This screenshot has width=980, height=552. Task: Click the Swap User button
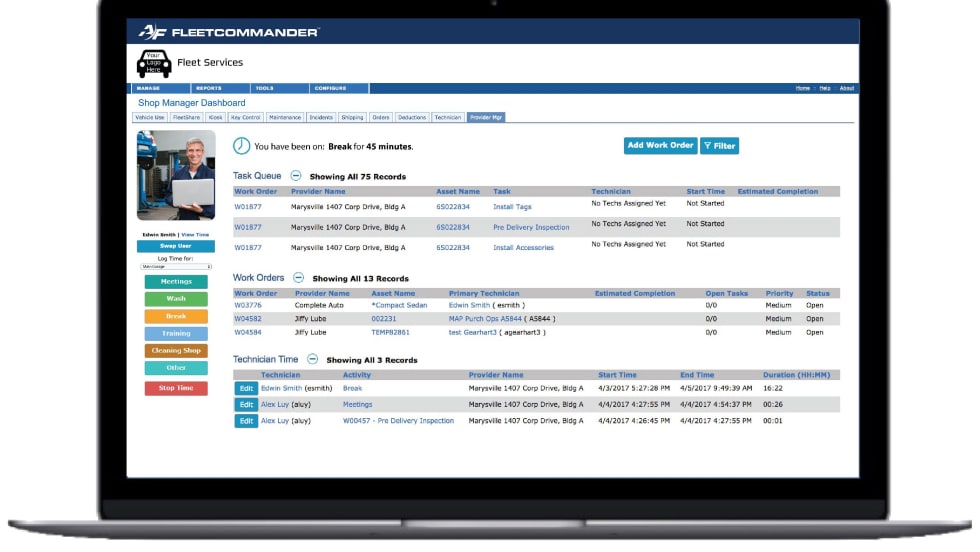176,246
